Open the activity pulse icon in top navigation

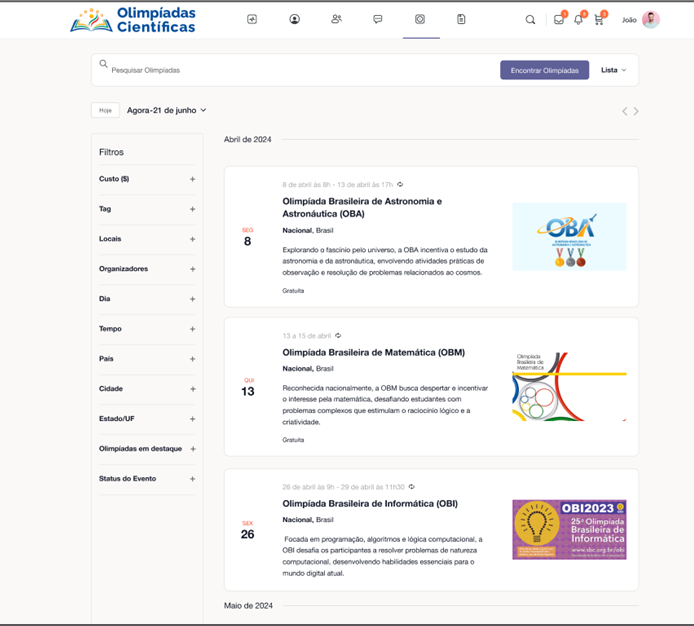tap(252, 19)
